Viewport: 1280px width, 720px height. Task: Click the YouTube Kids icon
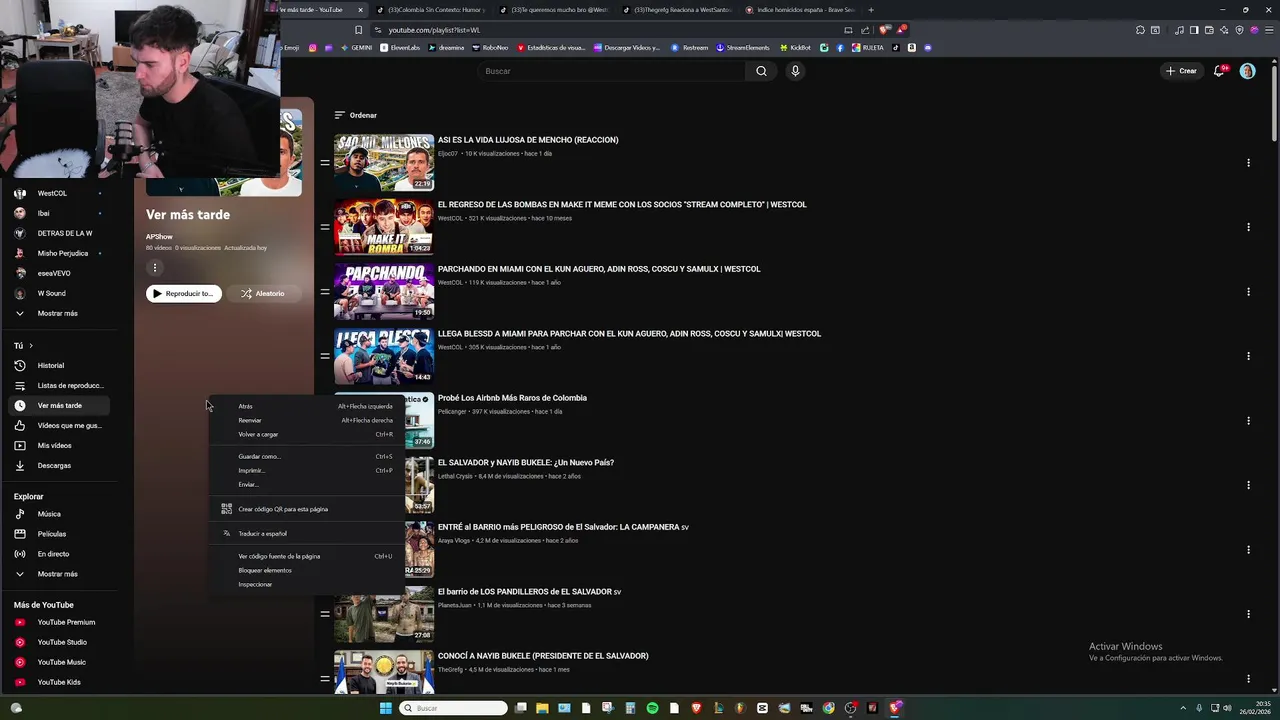(20, 682)
